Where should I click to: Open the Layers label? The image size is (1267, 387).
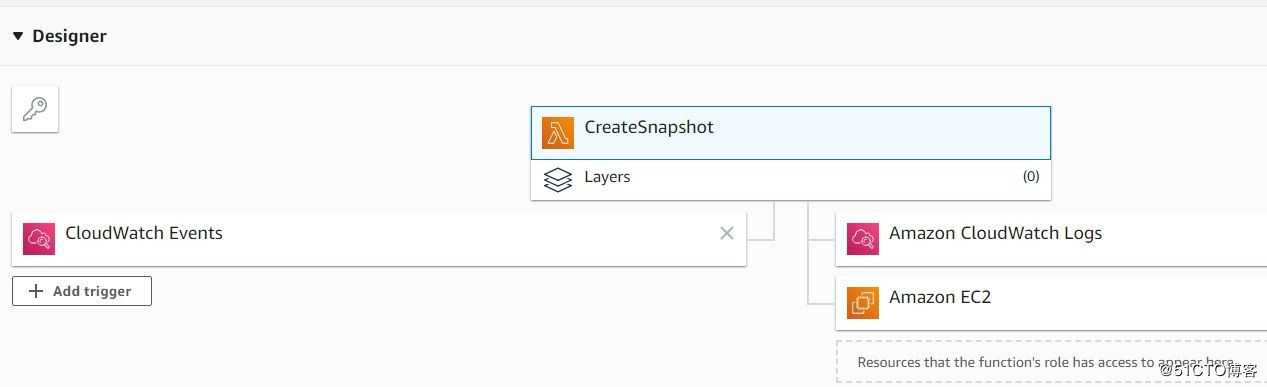coord(607,177)
